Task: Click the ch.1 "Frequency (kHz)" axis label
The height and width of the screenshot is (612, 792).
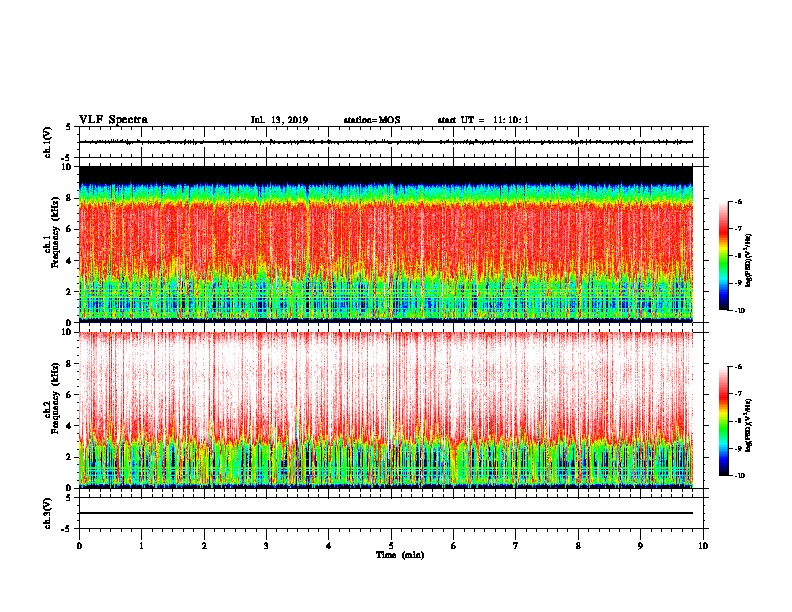Action: click(56, 232)
